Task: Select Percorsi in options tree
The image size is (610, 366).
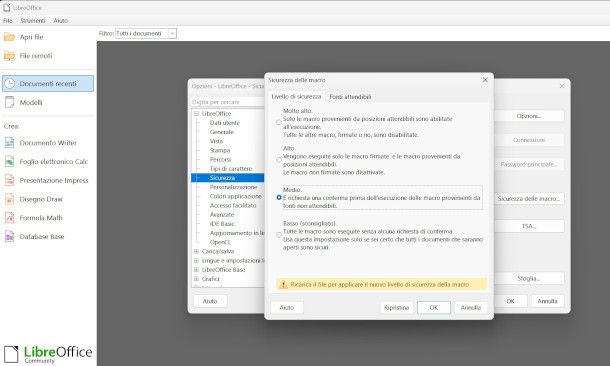Action: [x=221, y=160]
